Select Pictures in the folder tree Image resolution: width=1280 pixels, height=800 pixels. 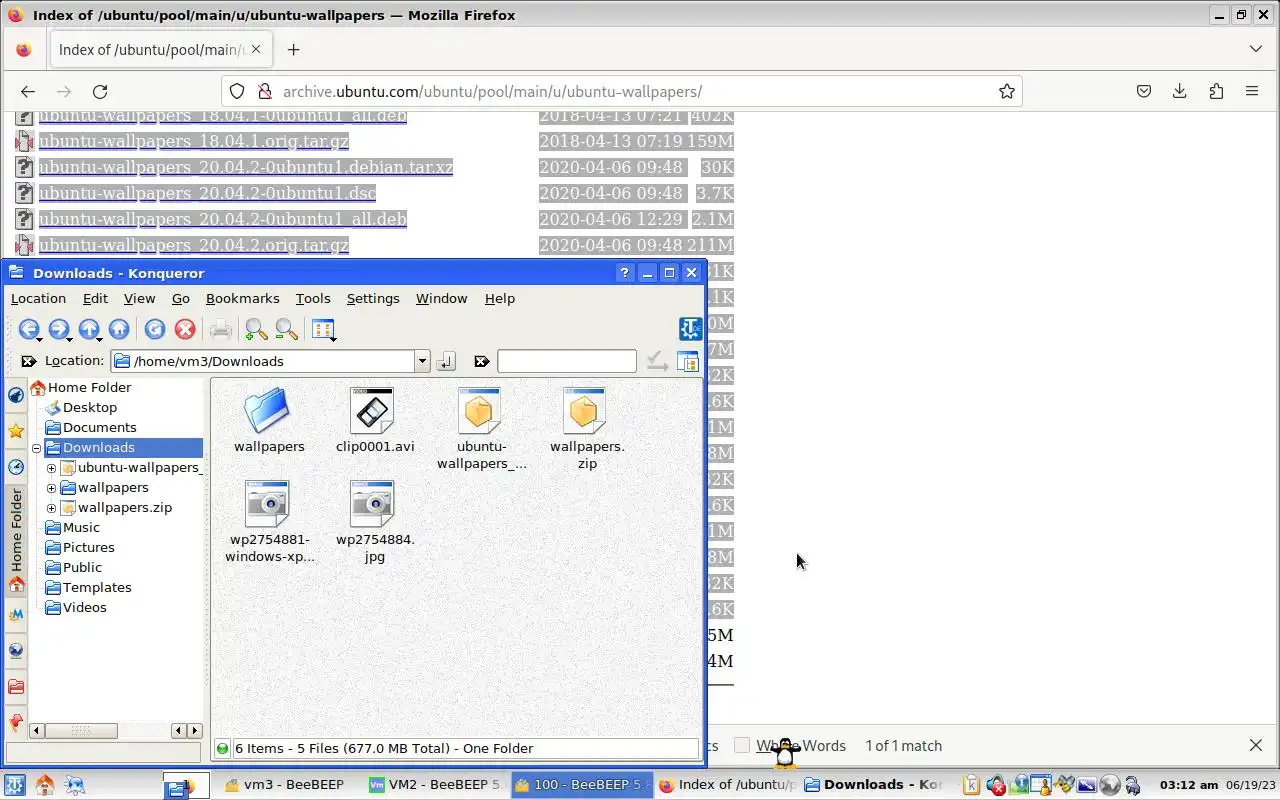coord(88,547)
